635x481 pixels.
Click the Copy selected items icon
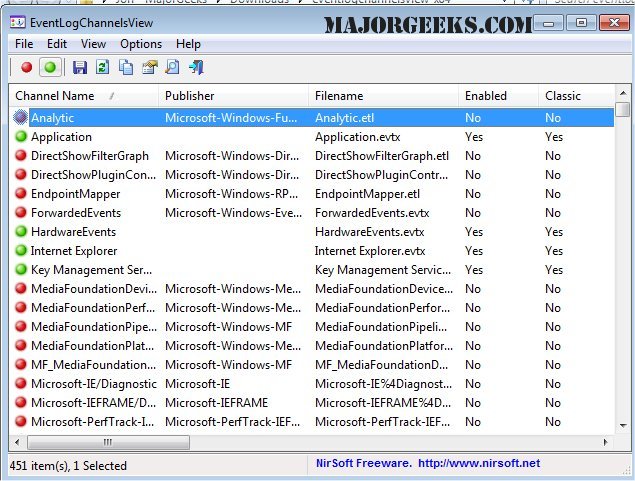click(126, 67)
